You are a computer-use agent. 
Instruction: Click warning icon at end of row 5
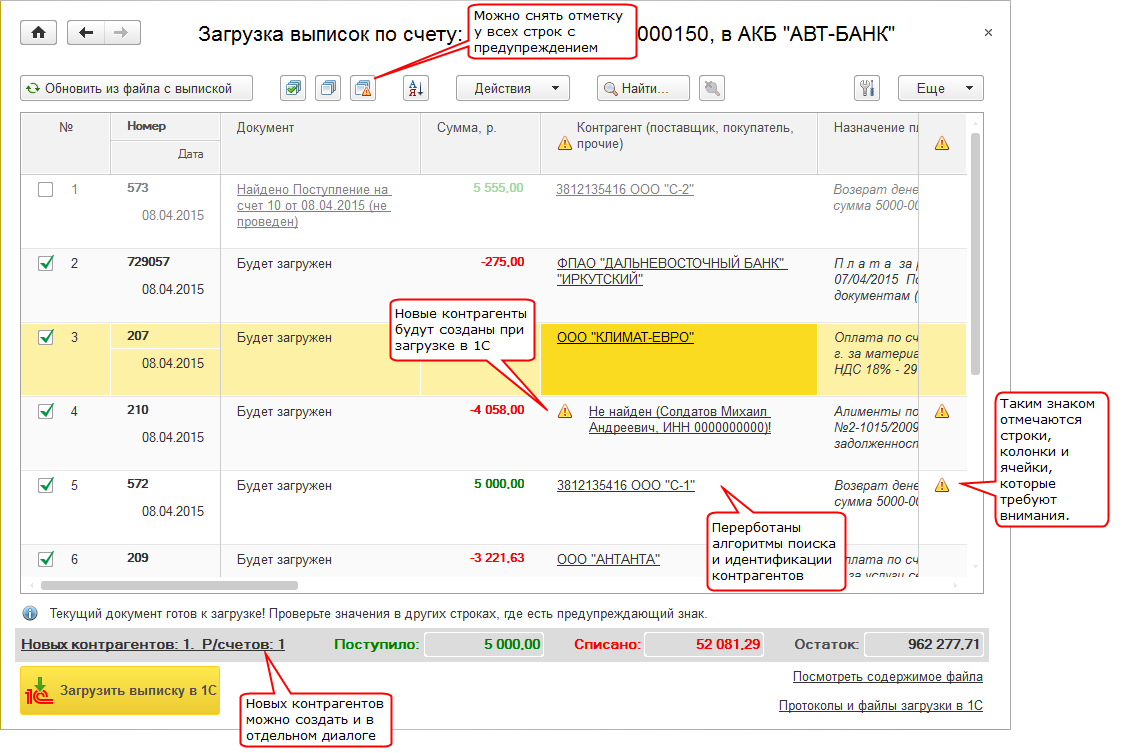pyautogui.click(x=942, y=485)
